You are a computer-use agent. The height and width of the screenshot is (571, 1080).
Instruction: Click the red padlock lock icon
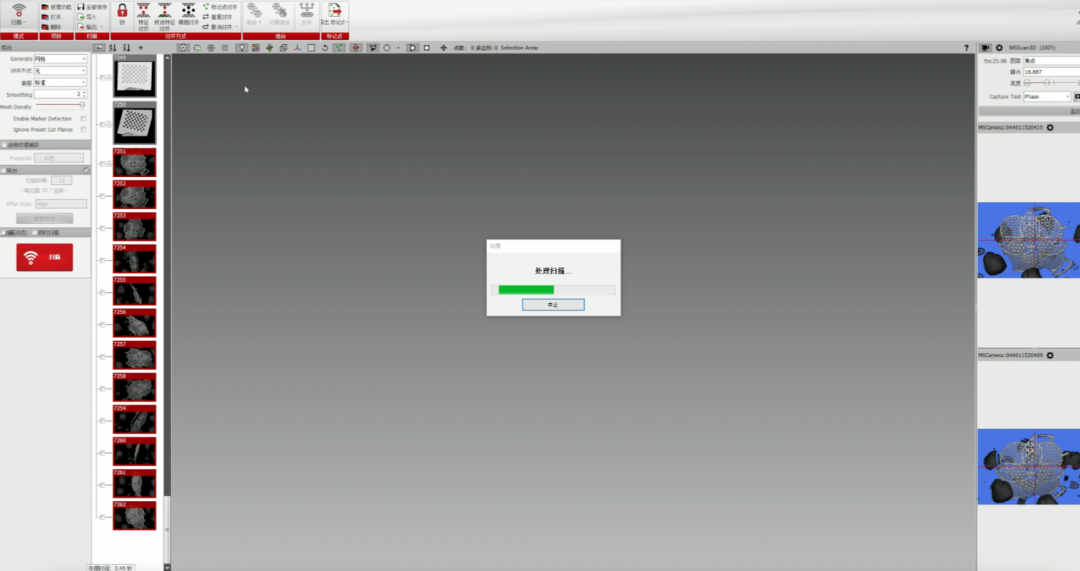(x=122, y=10)
